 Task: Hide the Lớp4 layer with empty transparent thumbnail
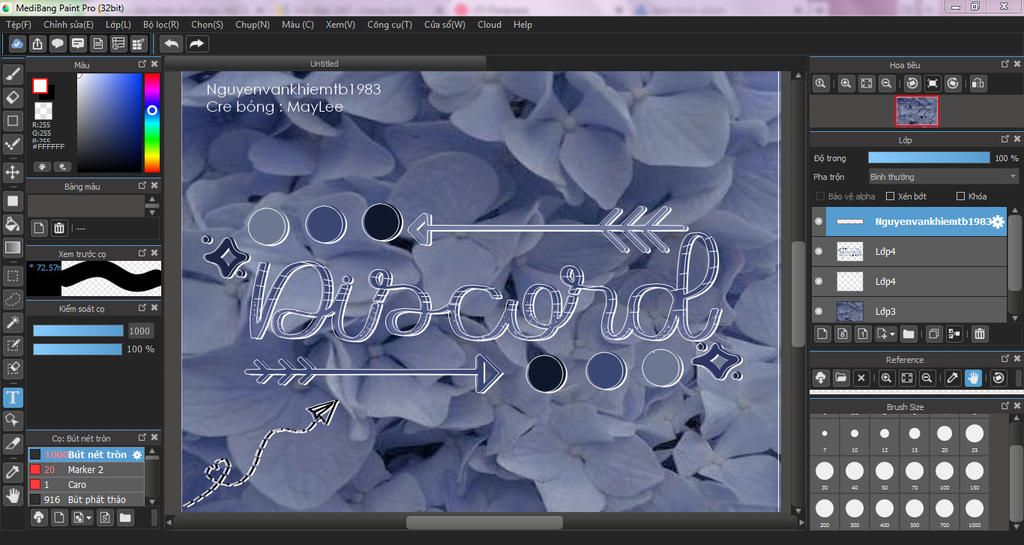(819, 281)
